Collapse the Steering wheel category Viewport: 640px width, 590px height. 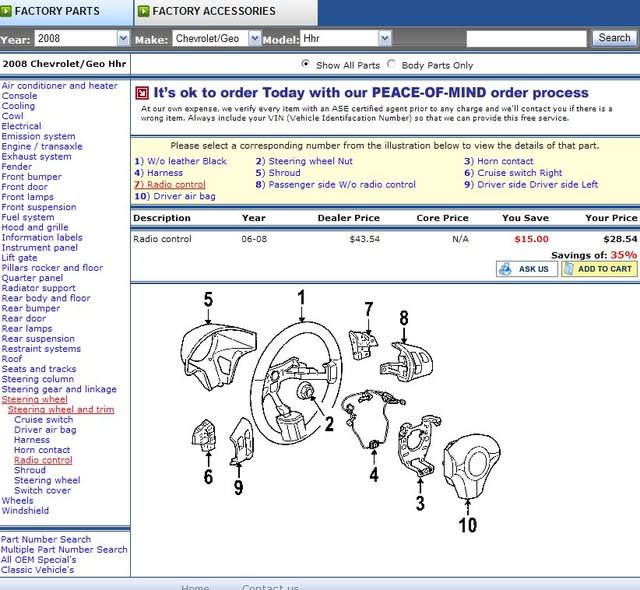click(x=35, y=399)
